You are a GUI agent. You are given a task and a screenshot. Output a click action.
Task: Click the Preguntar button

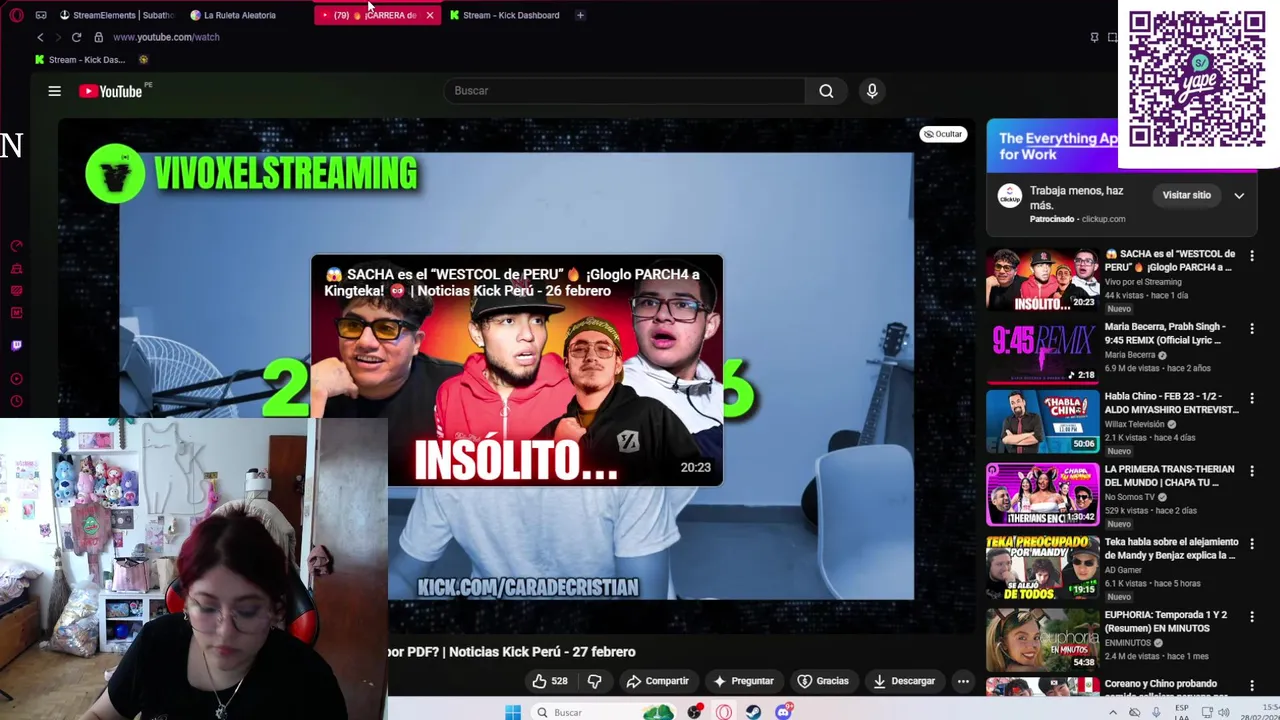point(743,681)
